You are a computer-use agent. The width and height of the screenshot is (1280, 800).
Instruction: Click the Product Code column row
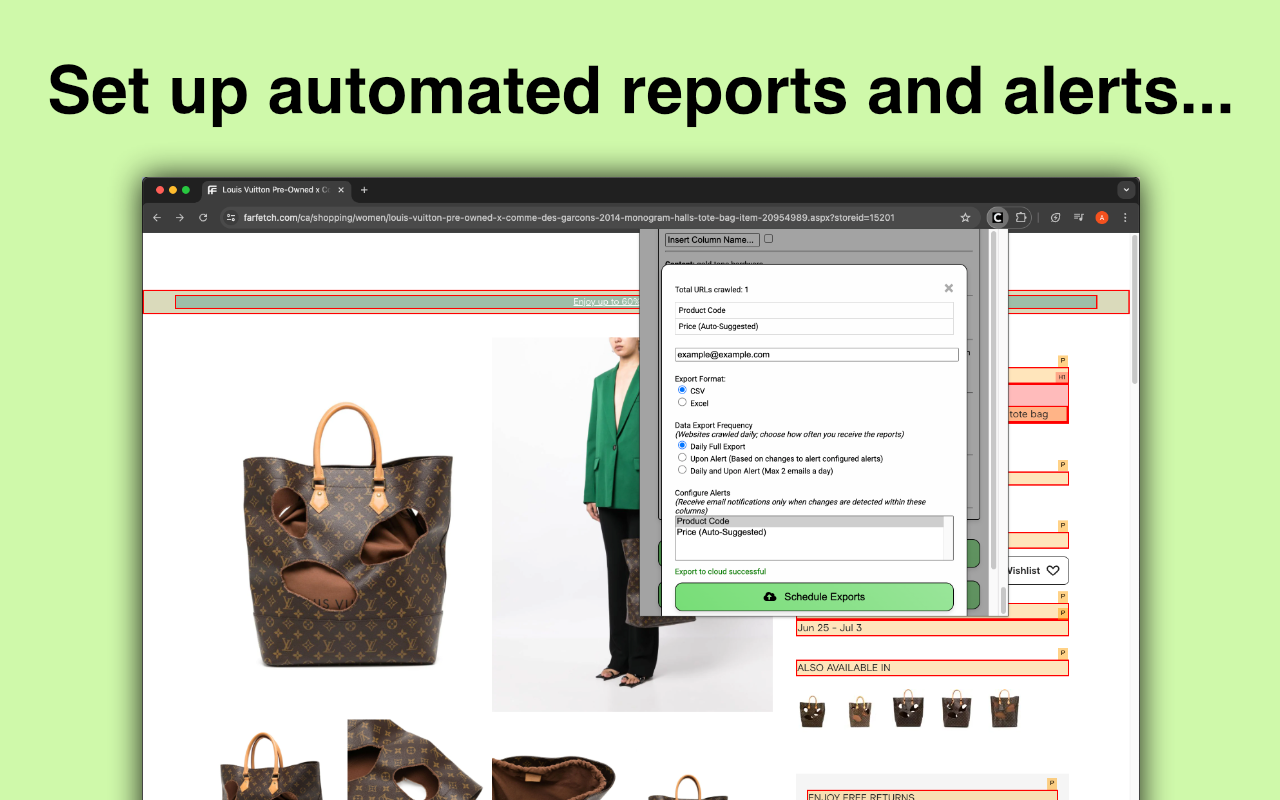coord(814,310)
